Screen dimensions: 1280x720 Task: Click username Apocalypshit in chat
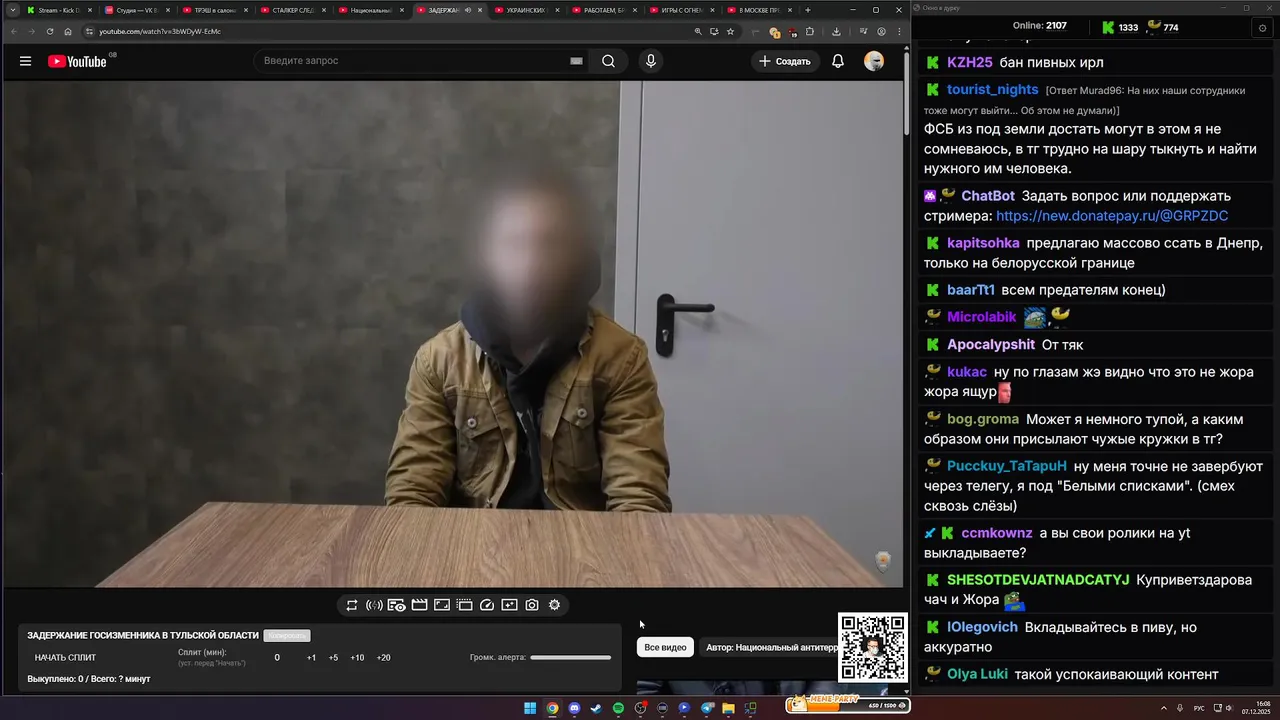(991, 345)
